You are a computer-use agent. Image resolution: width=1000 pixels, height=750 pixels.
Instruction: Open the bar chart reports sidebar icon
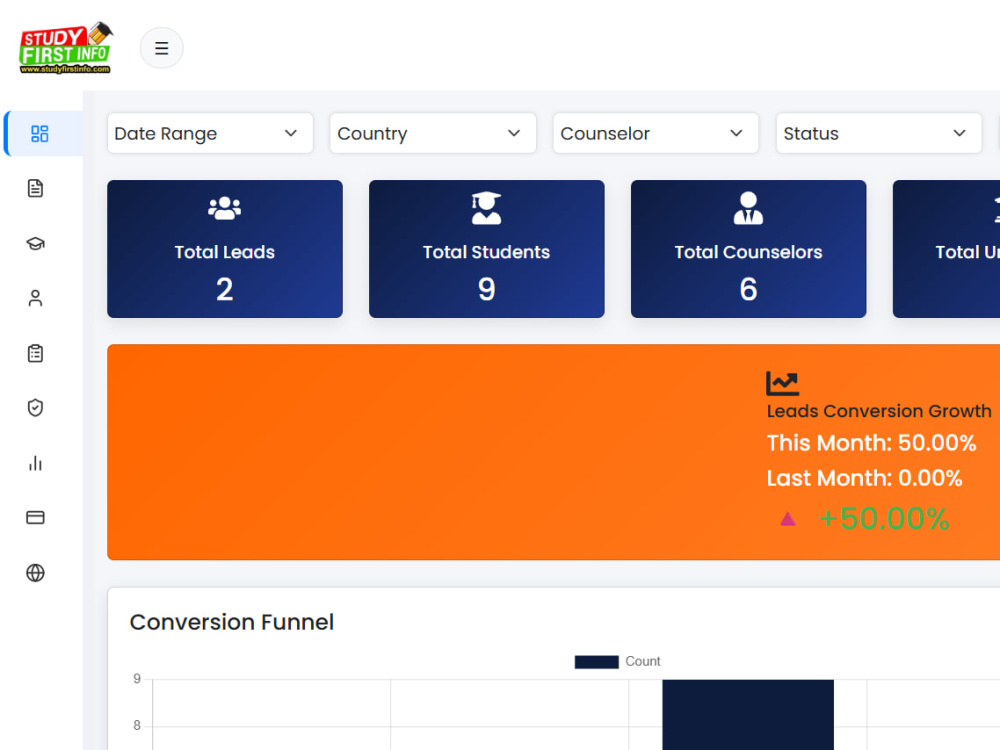coord(36,463)
